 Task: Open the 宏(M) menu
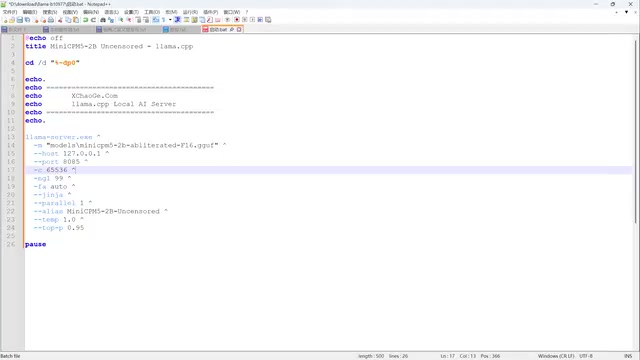[171, 12]
